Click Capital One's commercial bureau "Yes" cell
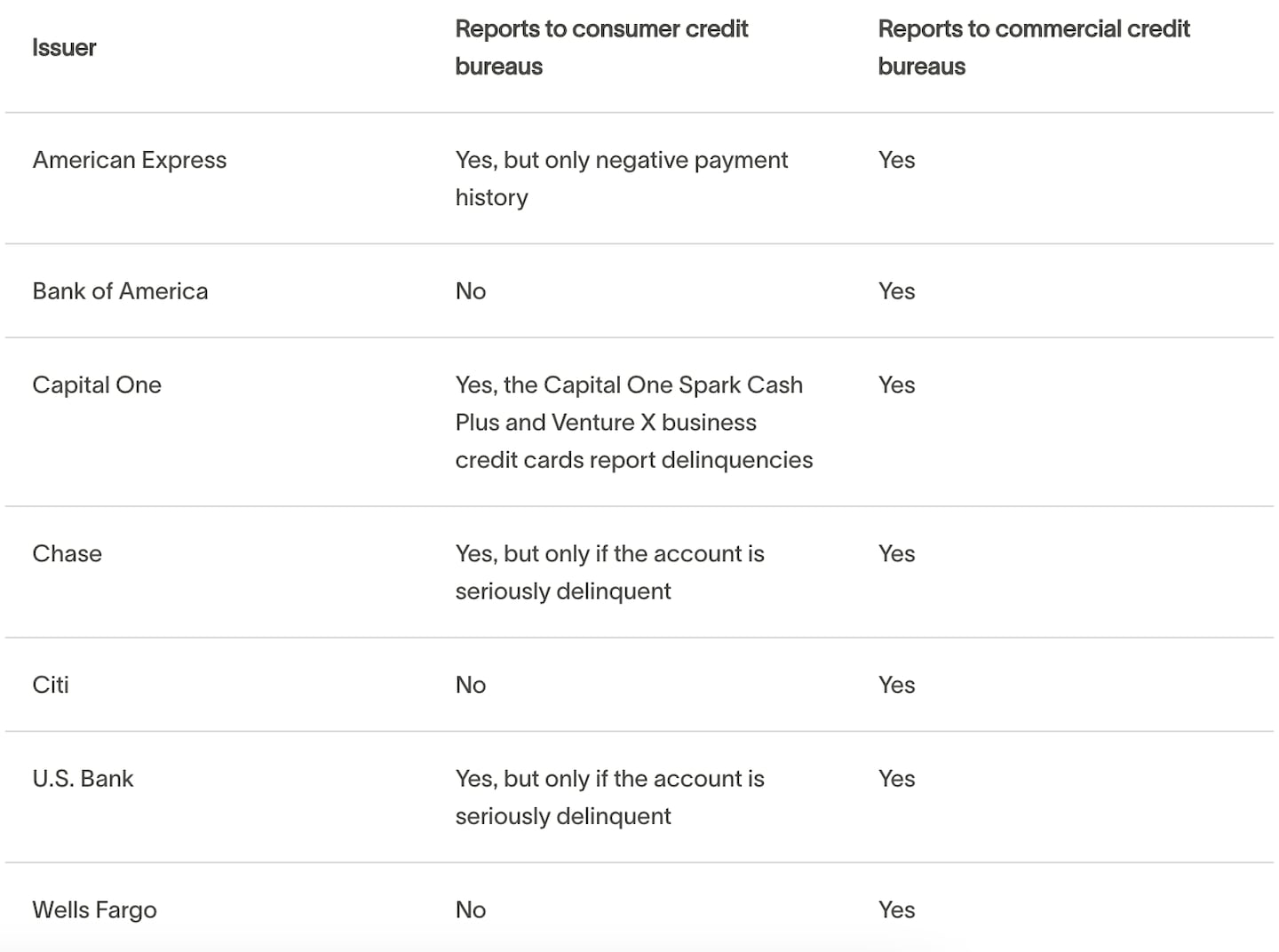This screenshot has height=952, width=1279. (x=896, y=385)
